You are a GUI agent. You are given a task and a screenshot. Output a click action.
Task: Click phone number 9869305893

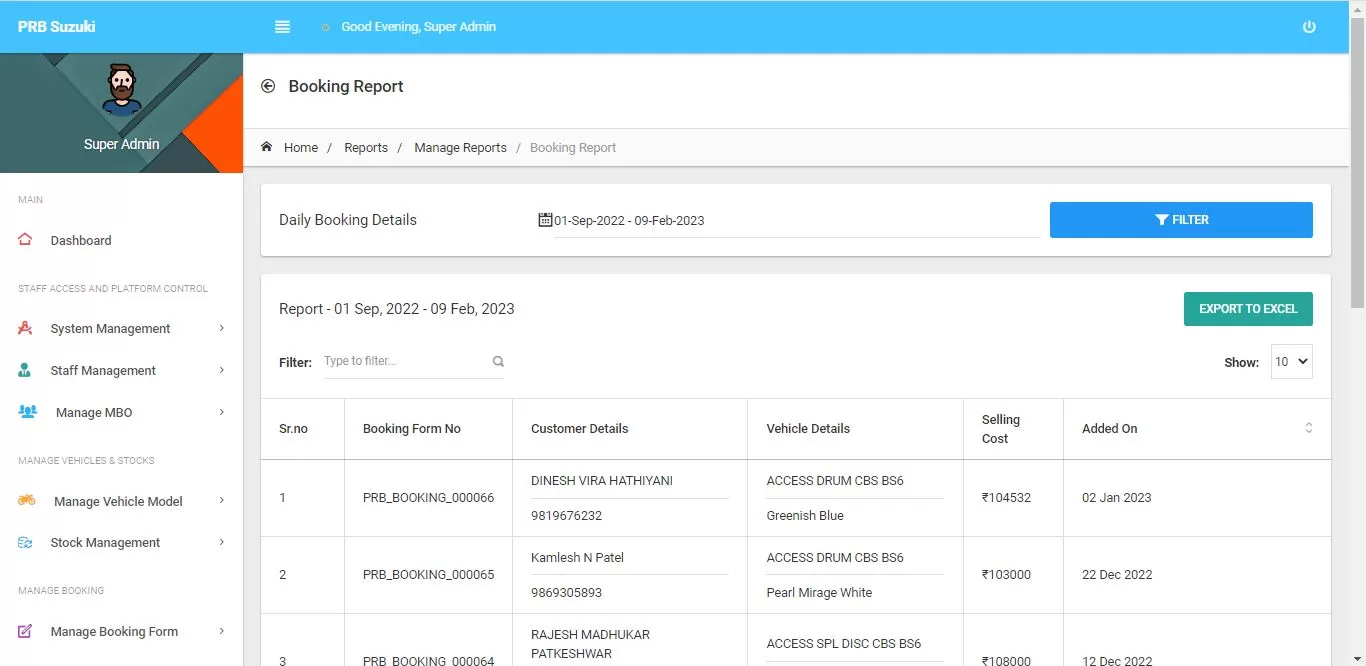[x=566, y=593]
